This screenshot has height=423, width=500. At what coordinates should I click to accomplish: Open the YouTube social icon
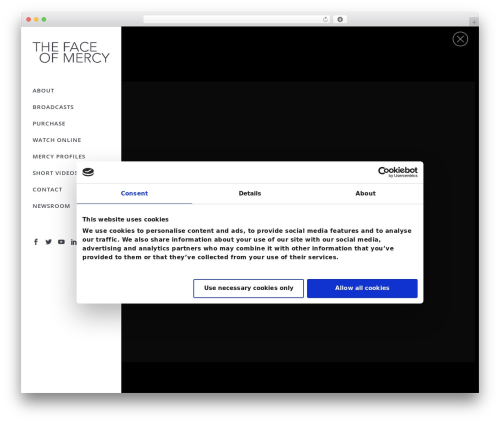point(61,242)
